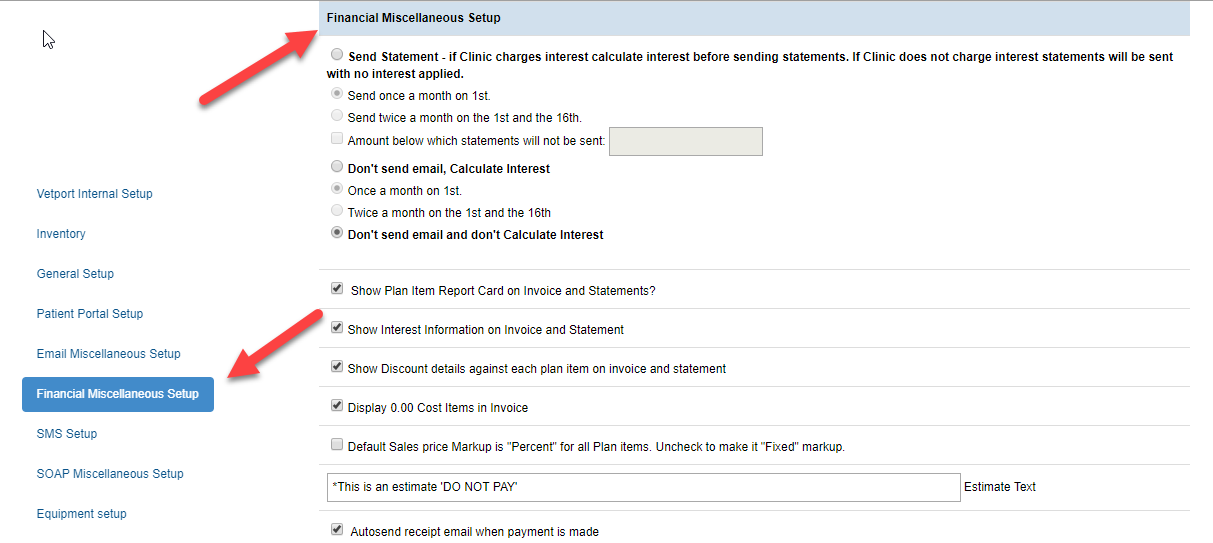Viewport: 1213px width, 543px height.
Task: Open Email Miscellaneous Setup
Action: pos(108,354)
